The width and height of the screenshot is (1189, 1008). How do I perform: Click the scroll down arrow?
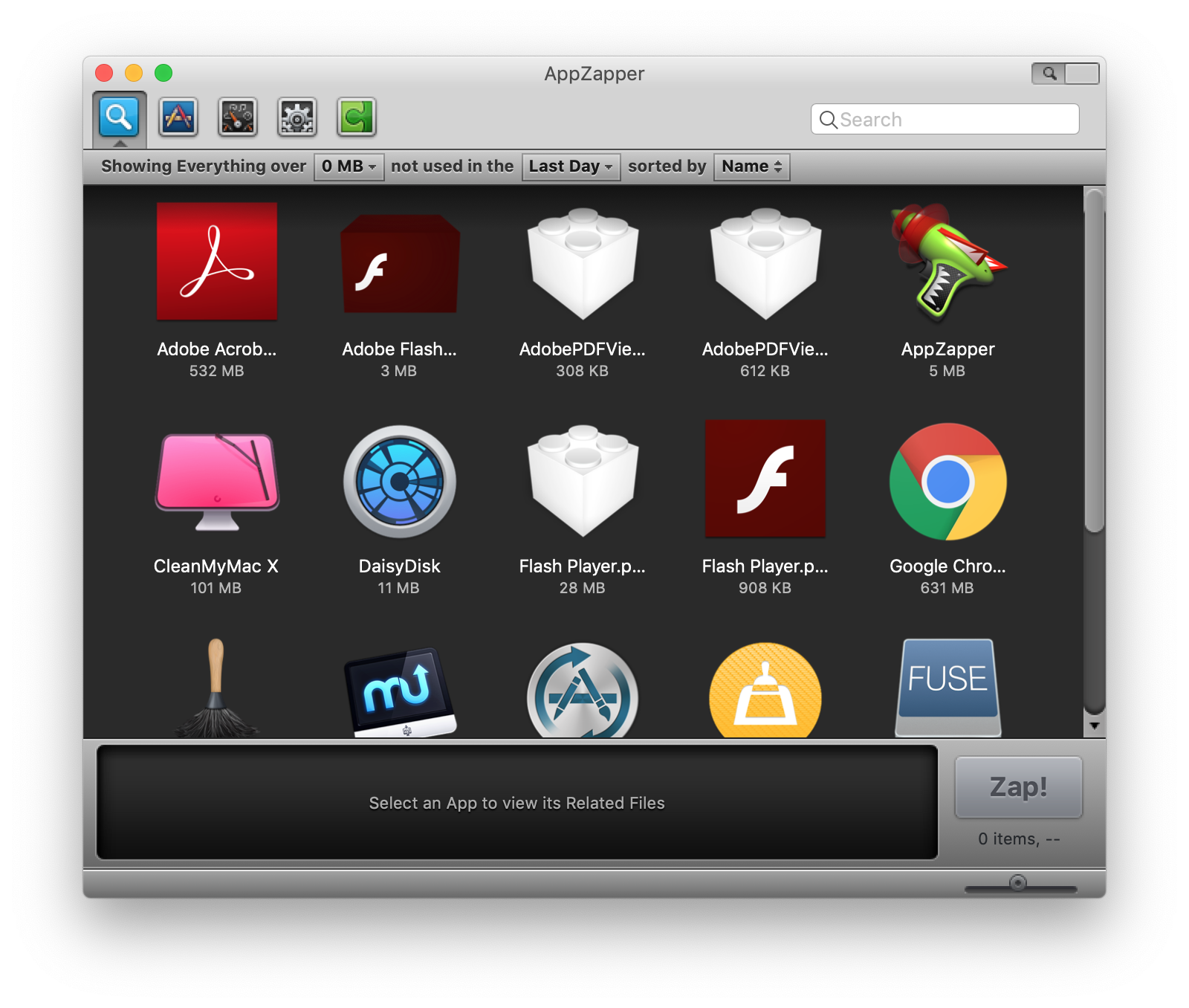(1094, 726)
